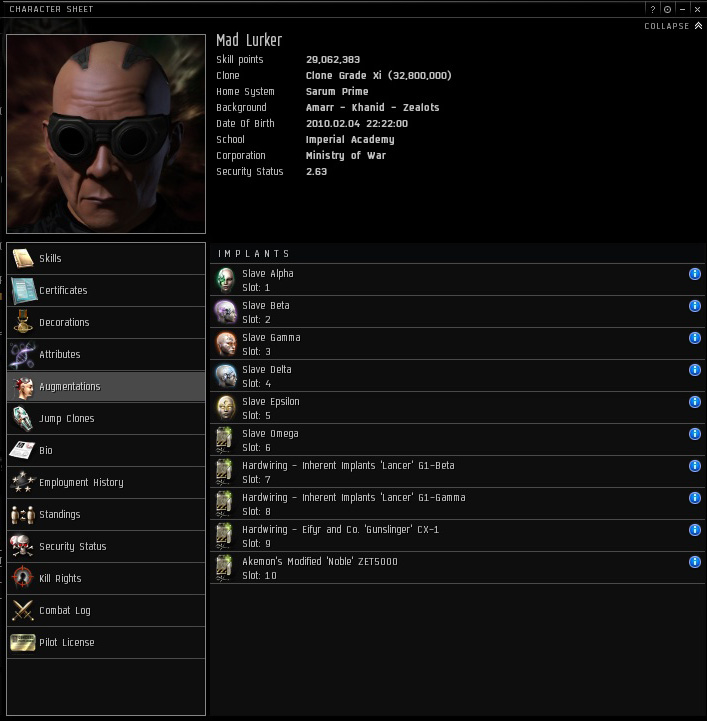Image resolution: width=707 pixels, height=721 pixels.
Task: View info for Slave Epsilon implant
Action: pos(695,402)
